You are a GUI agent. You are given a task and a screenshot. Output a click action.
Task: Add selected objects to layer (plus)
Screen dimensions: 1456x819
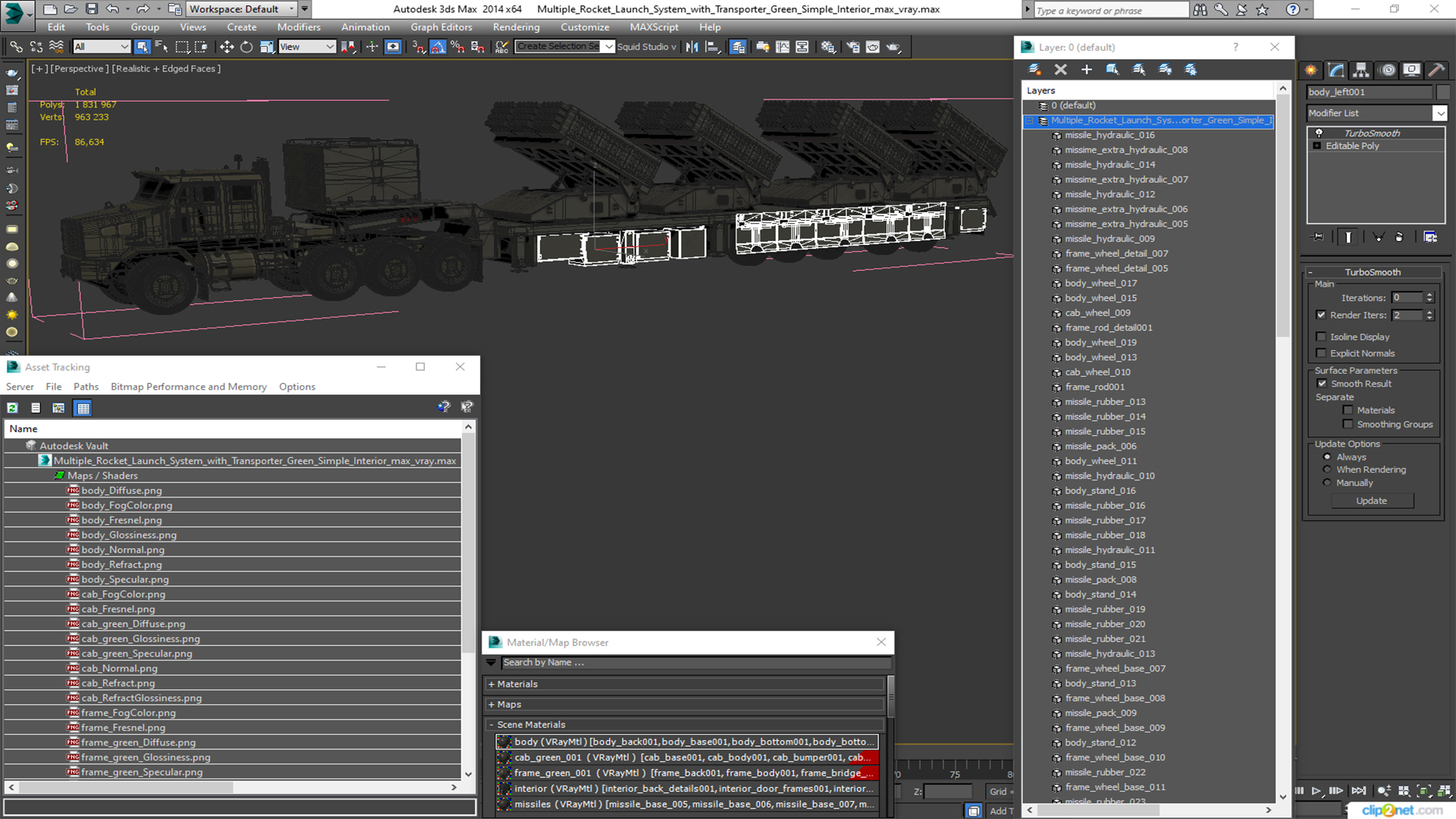tap(1087, 70)
